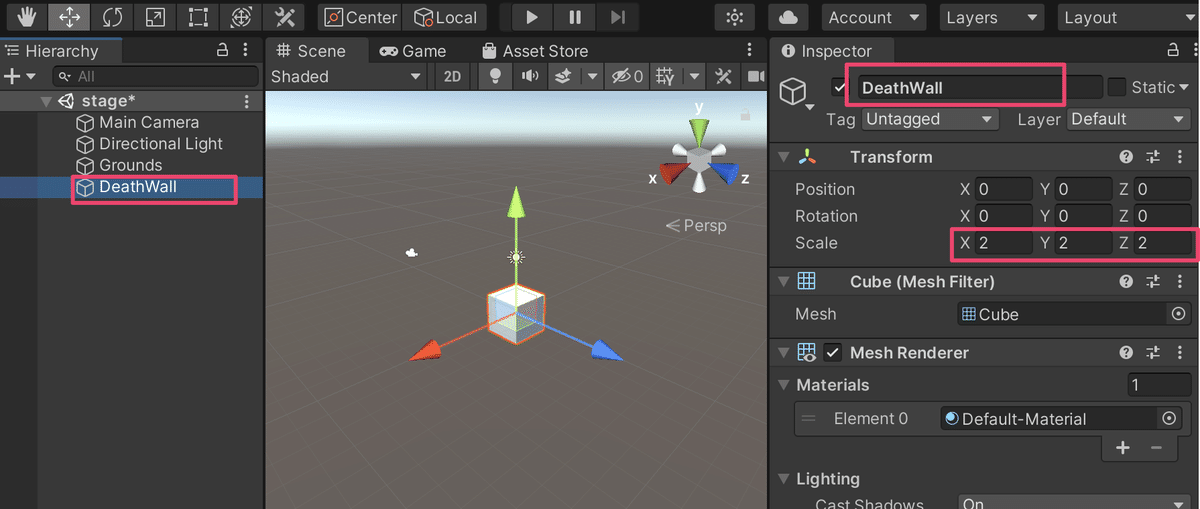Open the Layers dropdown
The image size is (1200, 509).
coord(991,17)
